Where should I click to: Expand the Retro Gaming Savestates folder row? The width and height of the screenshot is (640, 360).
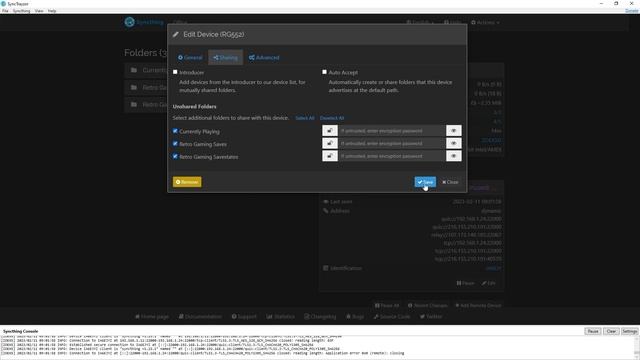point(146,104)
